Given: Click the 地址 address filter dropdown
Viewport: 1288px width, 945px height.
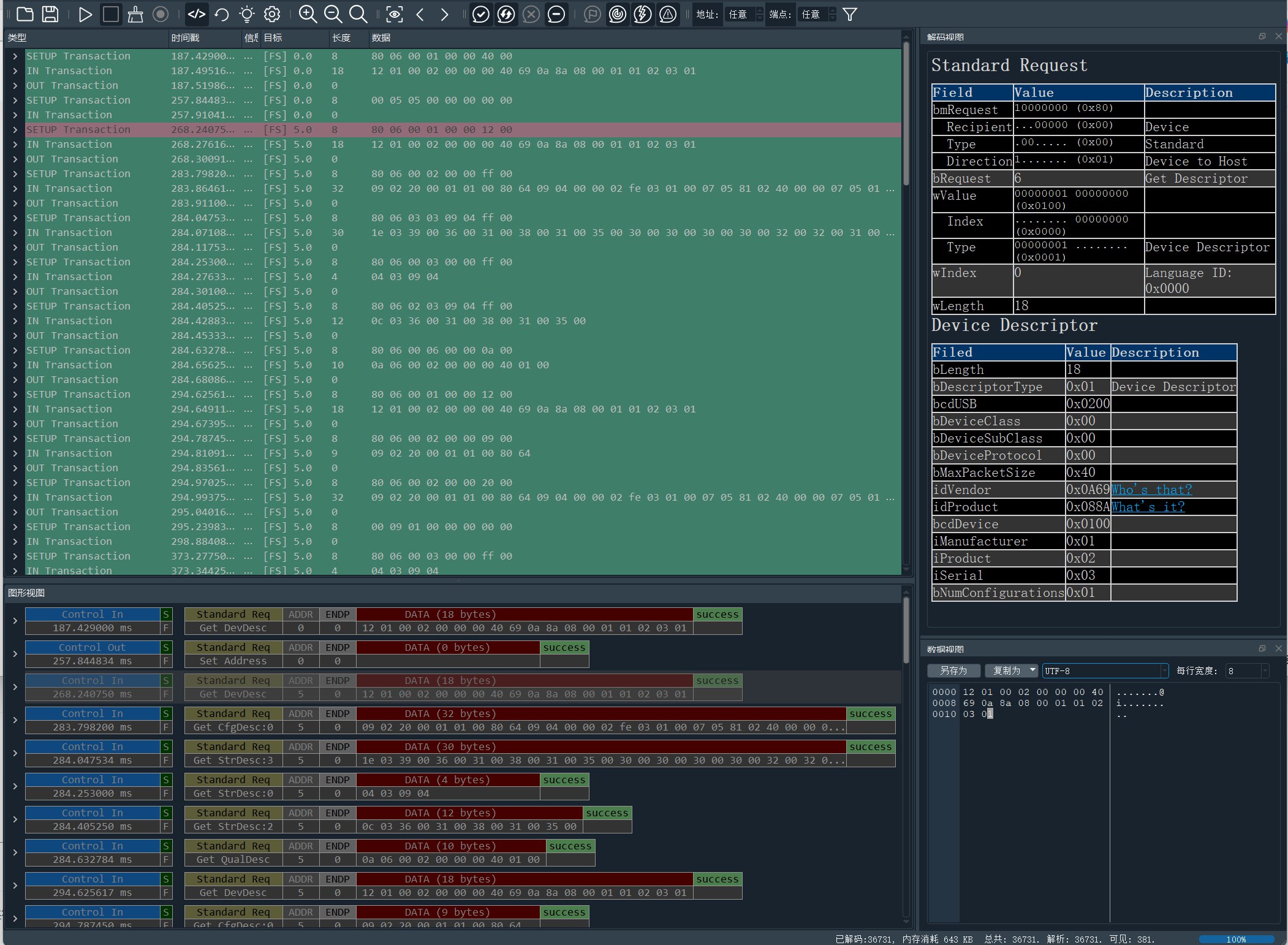Looking at the screenshot, I should (745, 14).
